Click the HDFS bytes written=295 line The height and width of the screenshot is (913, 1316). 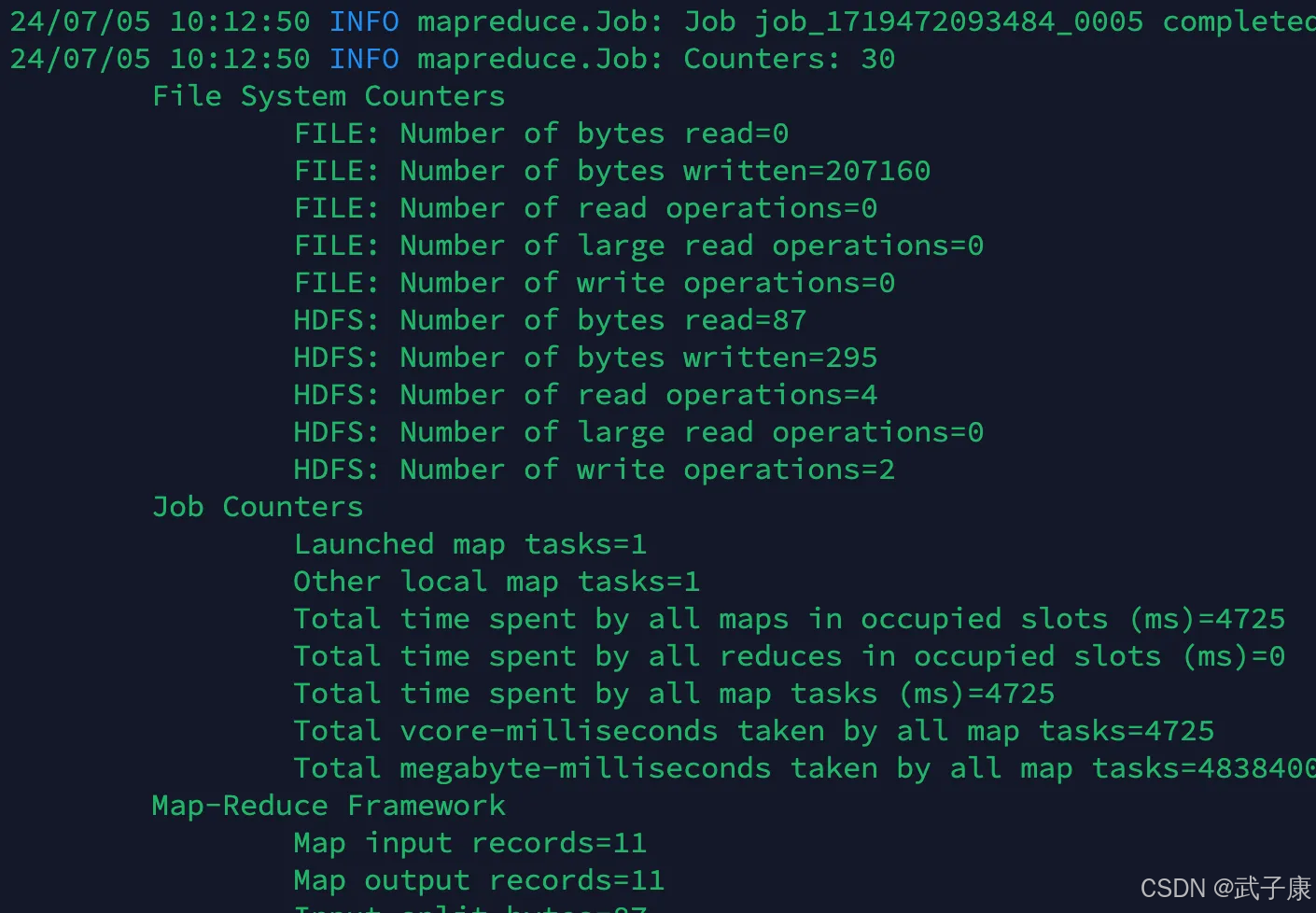pos(585,358)
